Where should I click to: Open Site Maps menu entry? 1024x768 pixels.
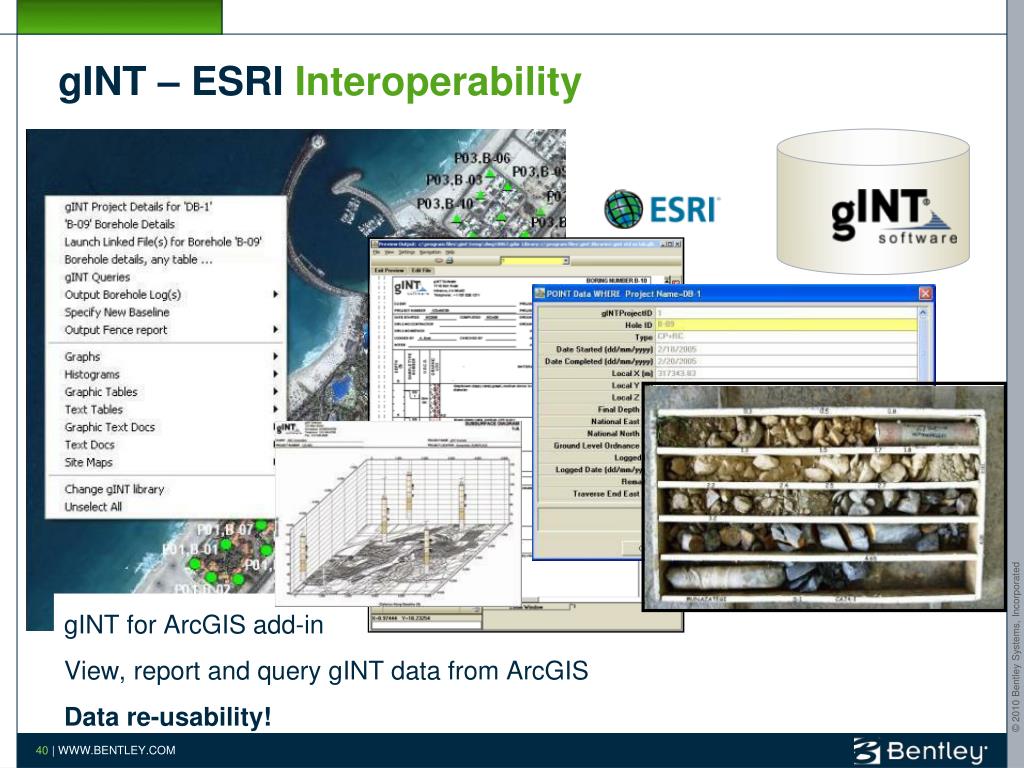[x=88, y=462]
